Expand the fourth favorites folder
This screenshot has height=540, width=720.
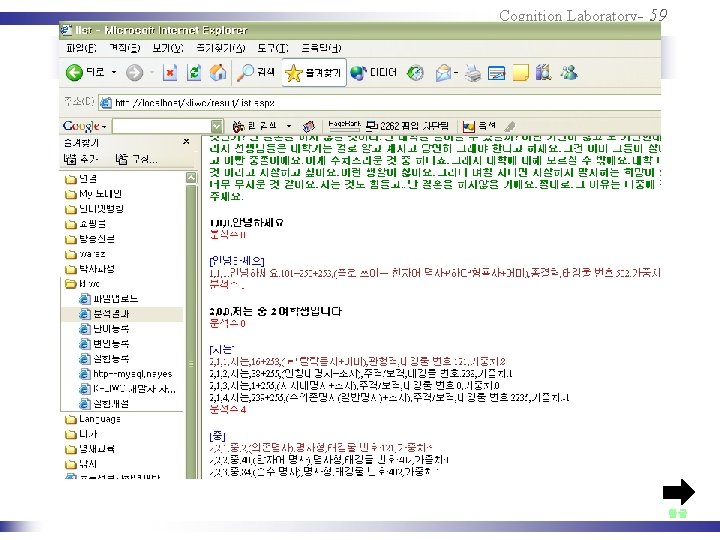[85, 224]
